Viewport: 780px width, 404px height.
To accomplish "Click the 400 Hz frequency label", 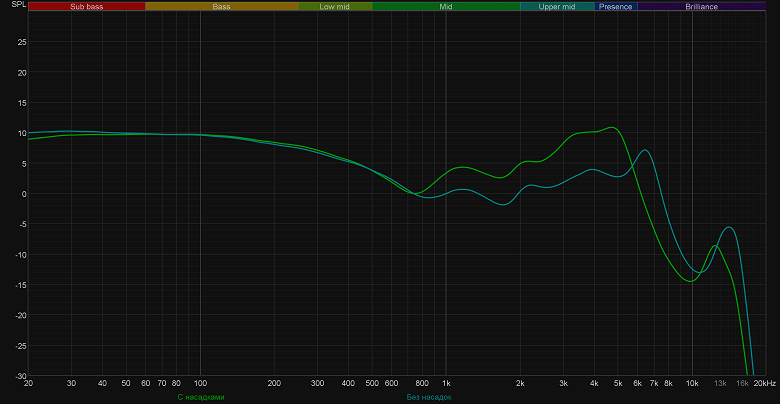I will point(348,383).
